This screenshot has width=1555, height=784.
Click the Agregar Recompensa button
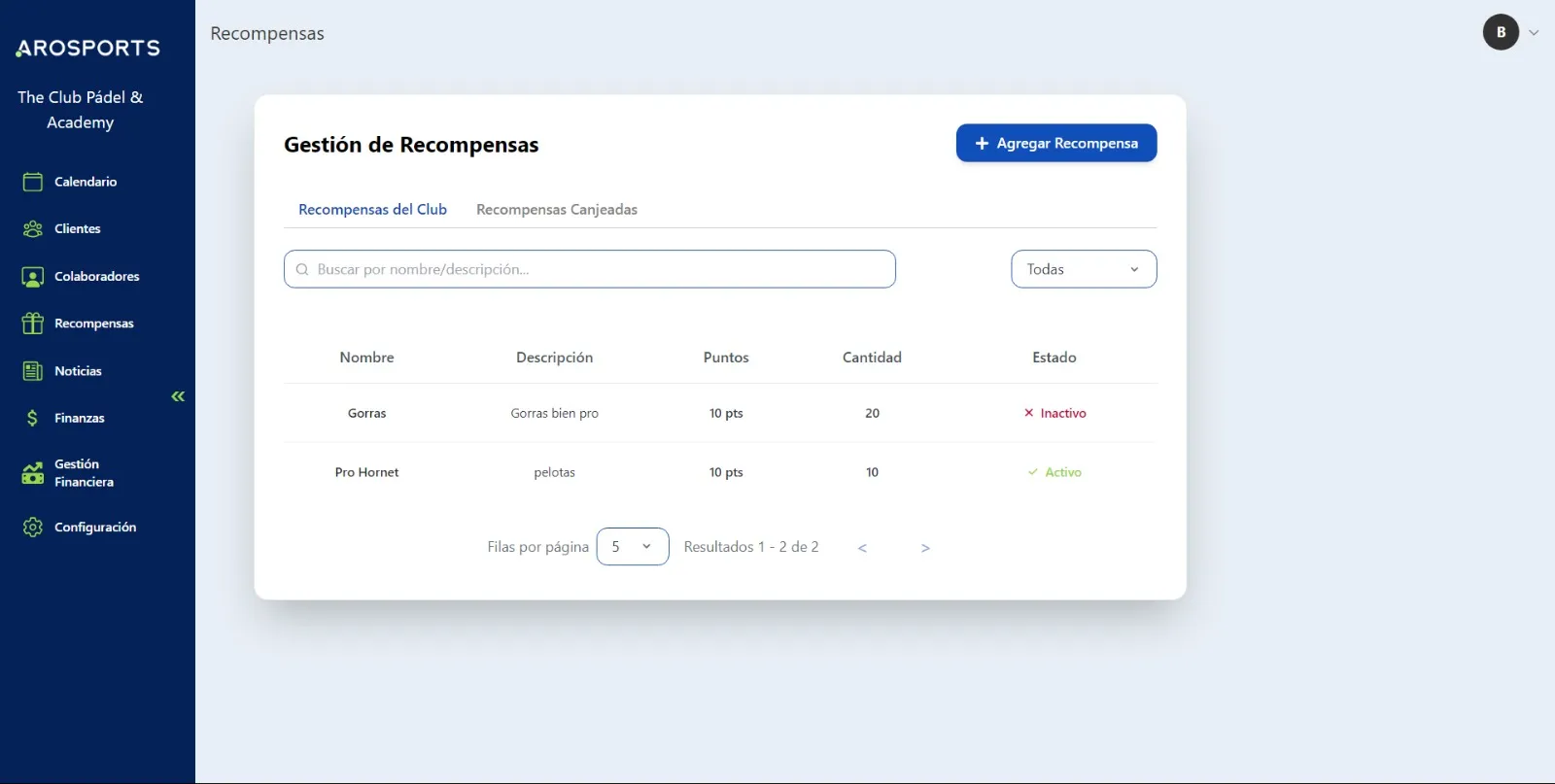pyautogui.click(x=1056, y=143)
